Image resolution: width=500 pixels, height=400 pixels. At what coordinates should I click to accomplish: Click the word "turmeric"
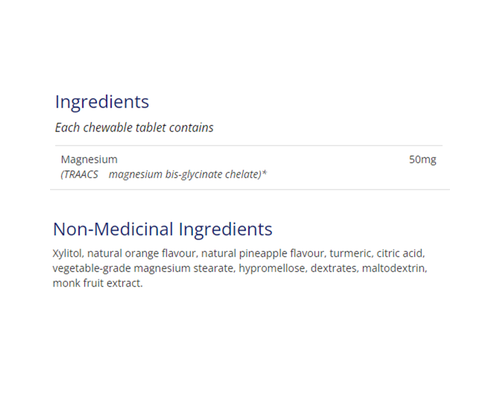pos(350,253)
